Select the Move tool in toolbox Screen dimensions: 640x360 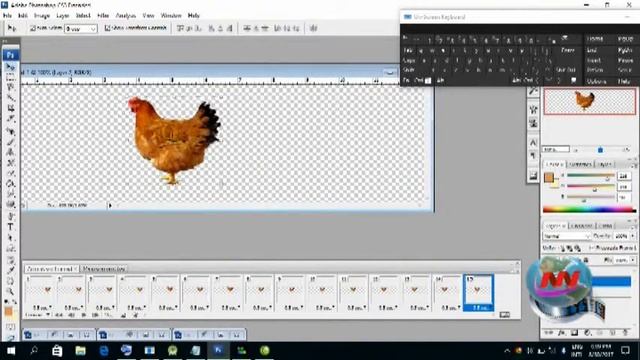pyautogui.click(x=11, y=67)
